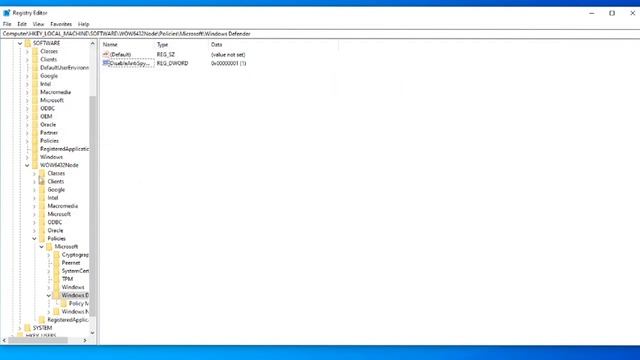Click the registry path address bar

[x=320, y=34]
